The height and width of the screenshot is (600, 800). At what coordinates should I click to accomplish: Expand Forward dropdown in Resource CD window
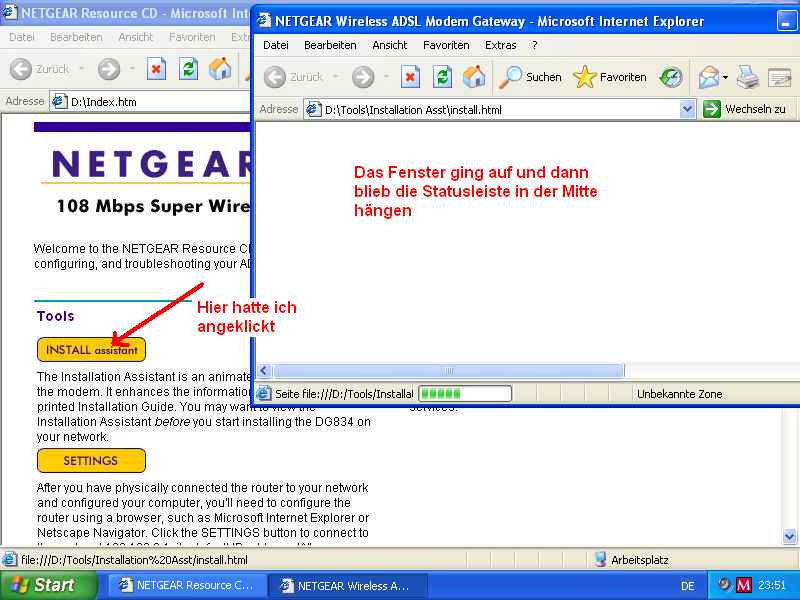pyautogui.click(x=132, y=69)
